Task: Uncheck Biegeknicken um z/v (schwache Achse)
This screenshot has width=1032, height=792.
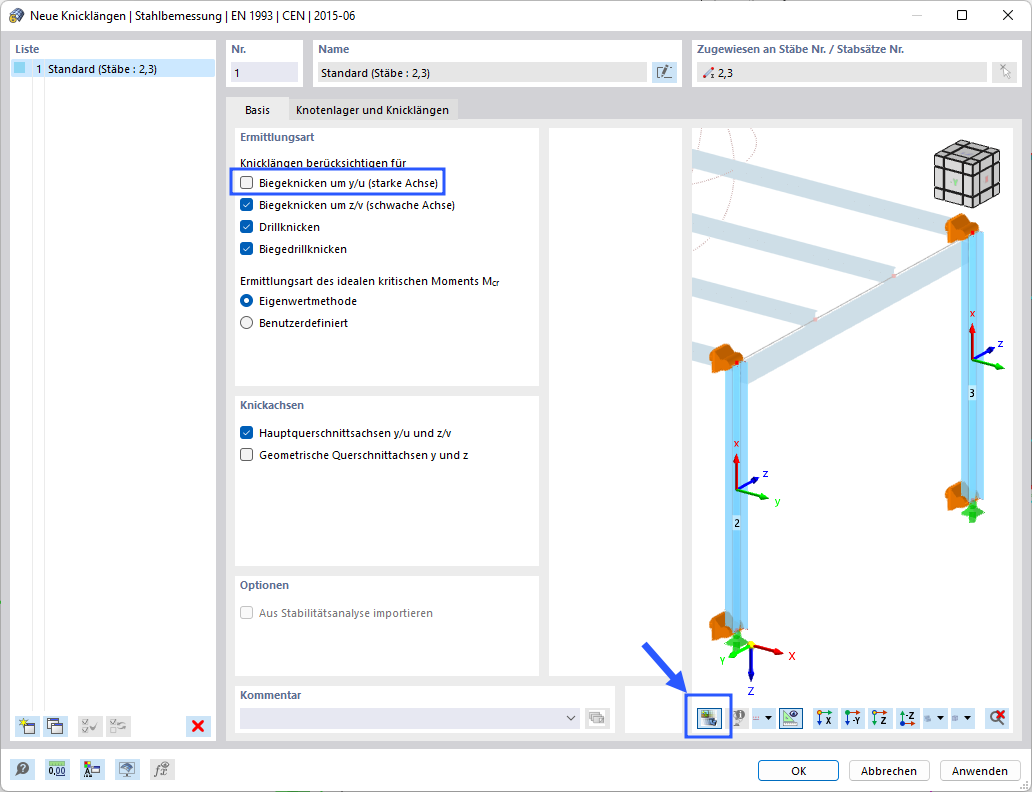Action: (x=246, y=205)
